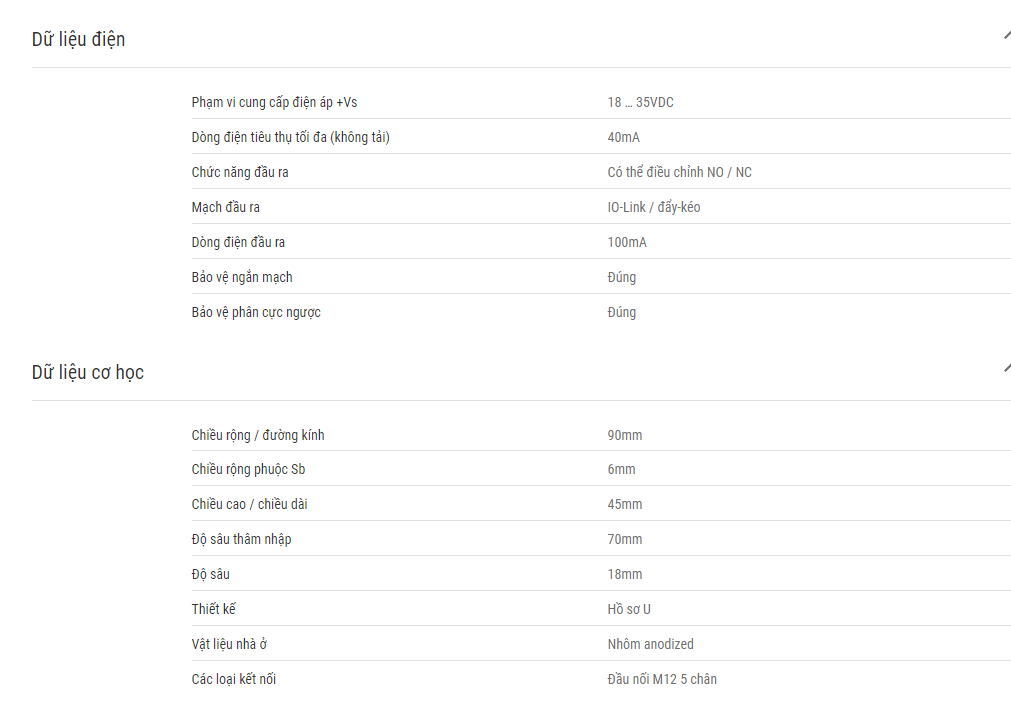1011x711 pixels.
Task: Click the Chiều rộng phuộc Sb label
Action: coord(248,469)
